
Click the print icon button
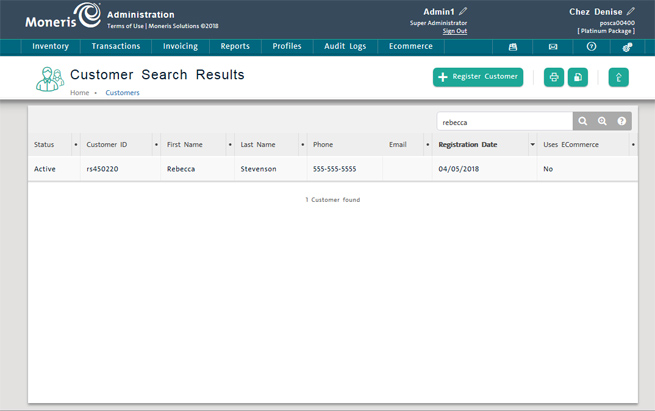pyautogui.click(x=554, y=77)
